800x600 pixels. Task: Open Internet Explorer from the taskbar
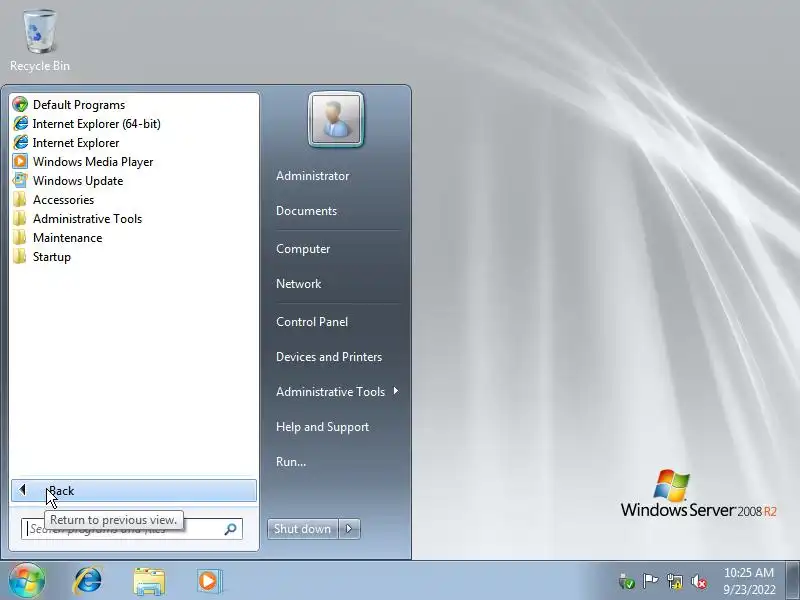(87, 581)
